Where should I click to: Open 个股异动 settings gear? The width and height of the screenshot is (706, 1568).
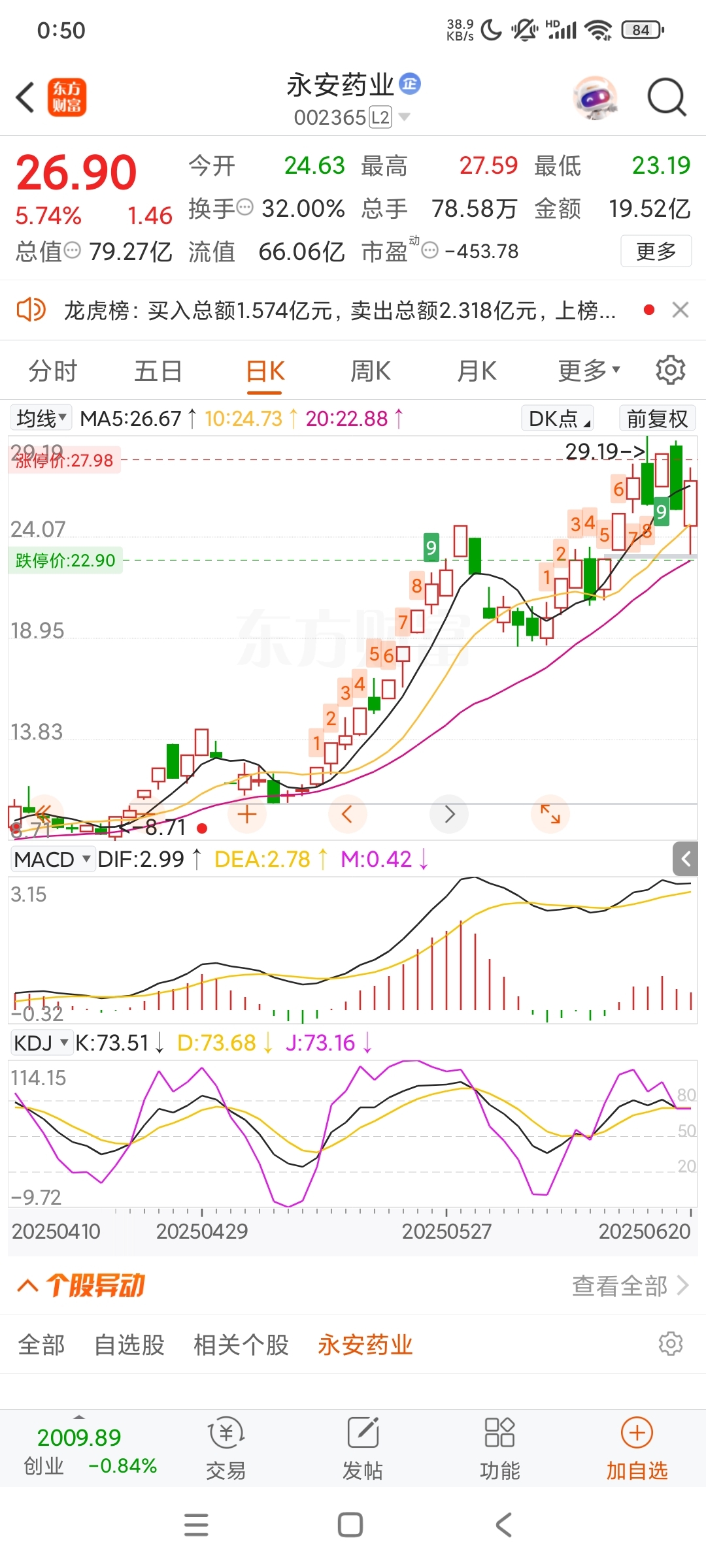coord(671,1344)
